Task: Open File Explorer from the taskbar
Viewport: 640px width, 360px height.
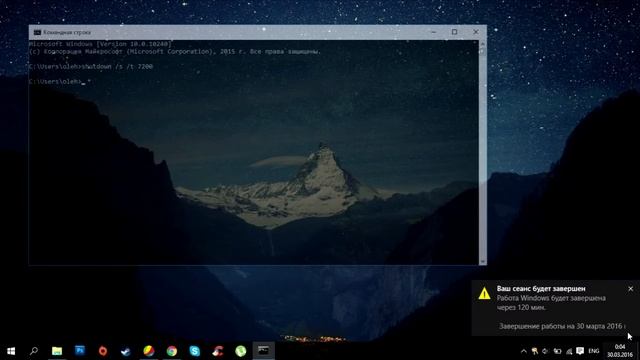Action: pos(57,351)
